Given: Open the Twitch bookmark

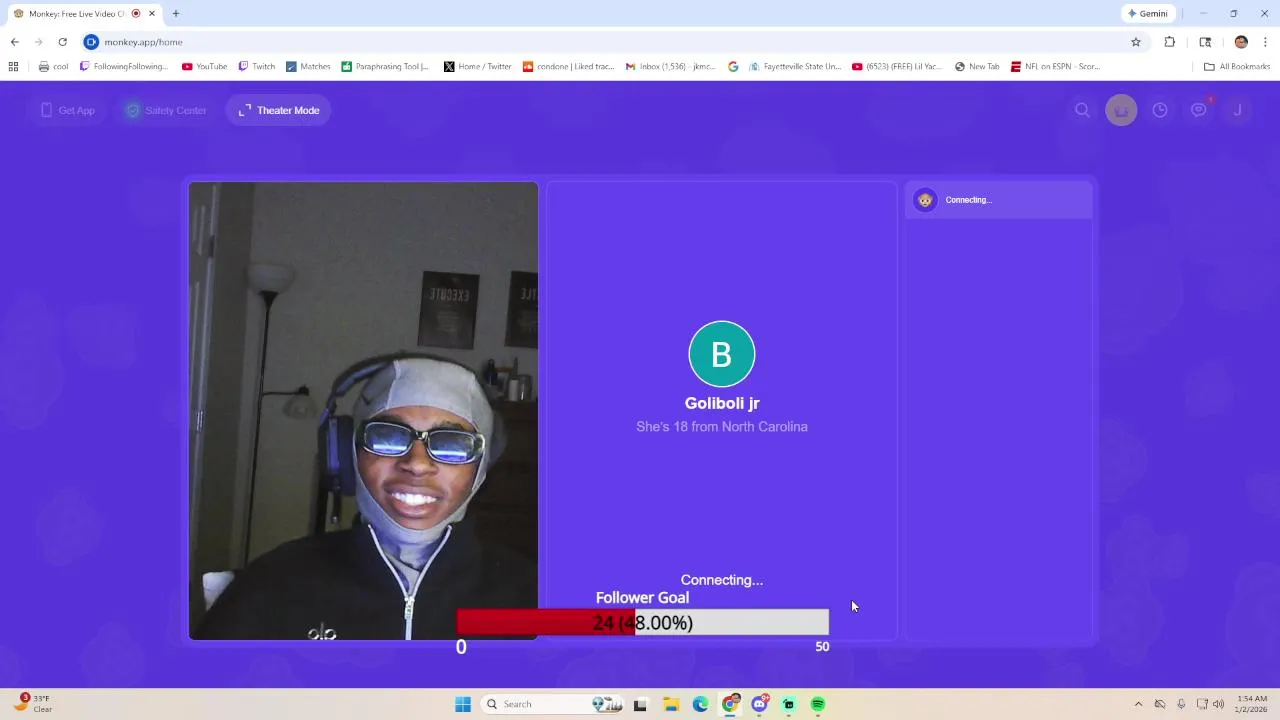Looking at the screenshot, I should pyautogui.click(x=256, y=67).
